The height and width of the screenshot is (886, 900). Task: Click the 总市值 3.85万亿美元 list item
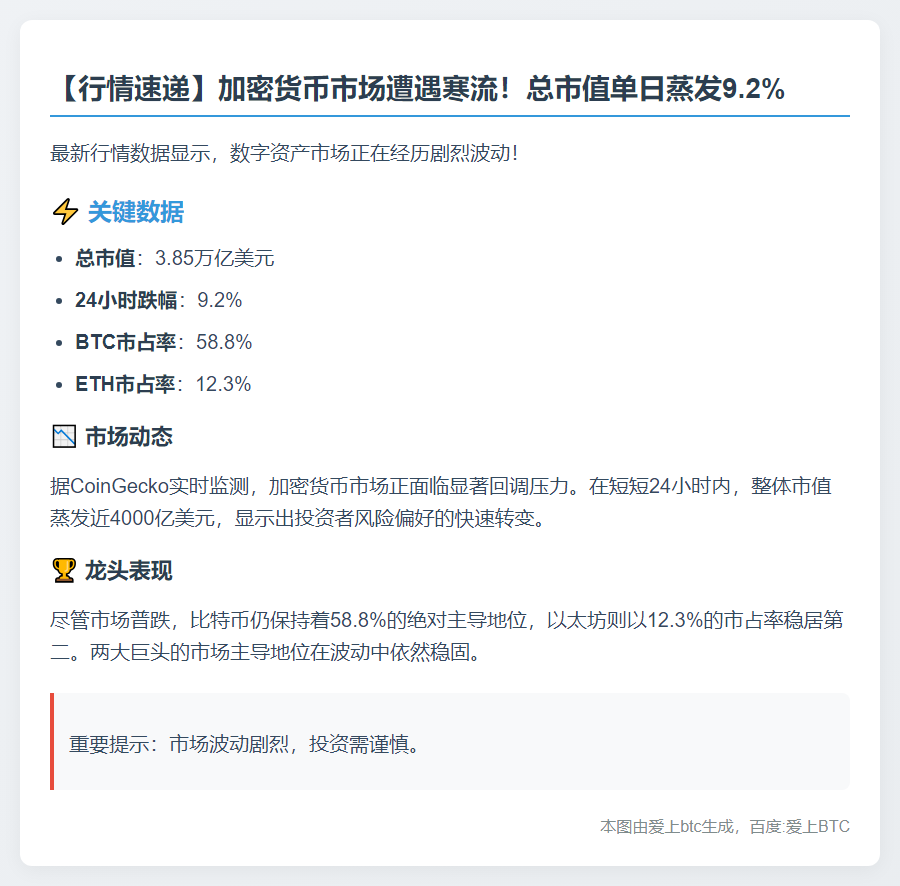pos(175,259)
